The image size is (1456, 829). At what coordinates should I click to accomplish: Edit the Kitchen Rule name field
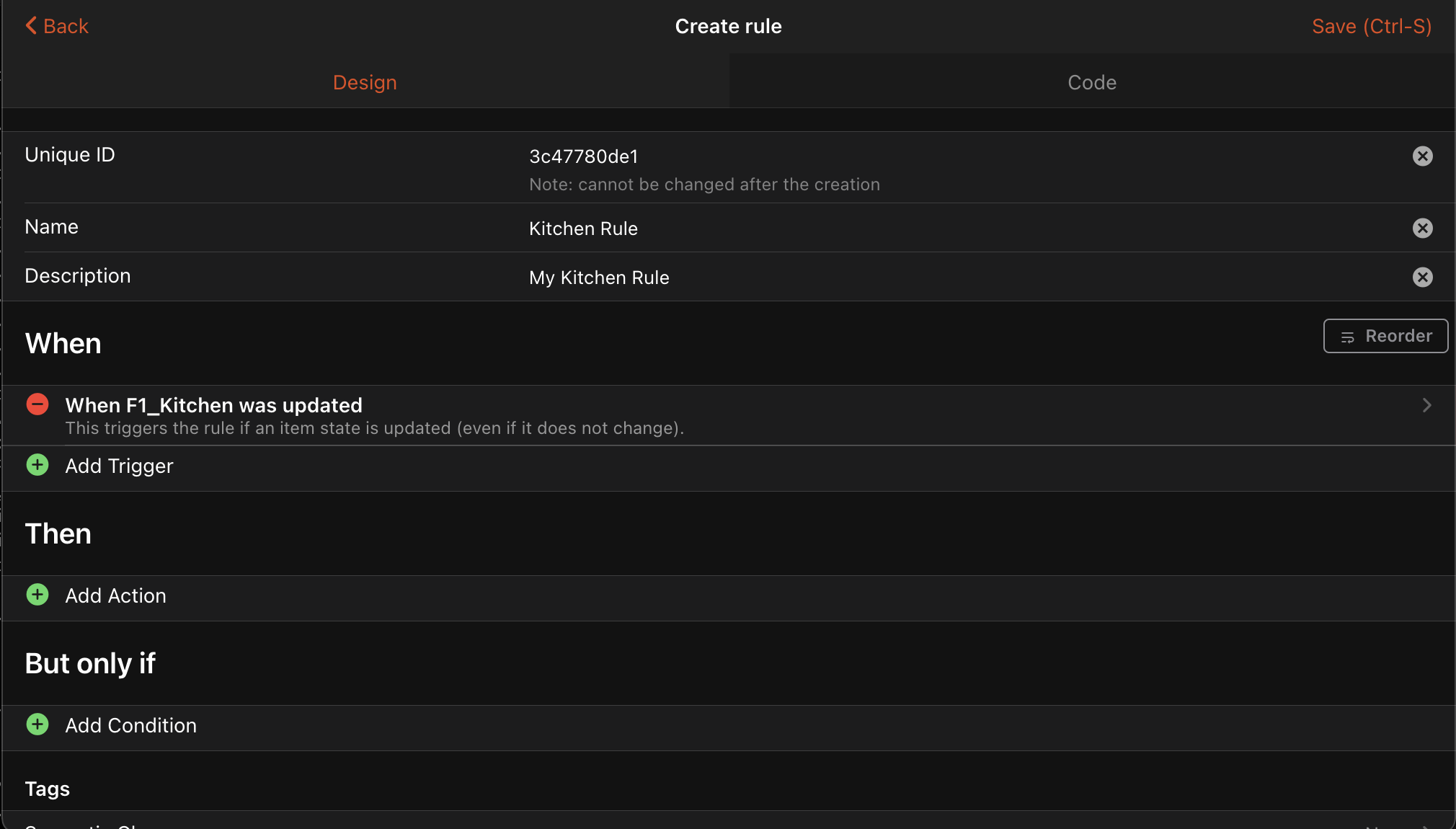583,228
